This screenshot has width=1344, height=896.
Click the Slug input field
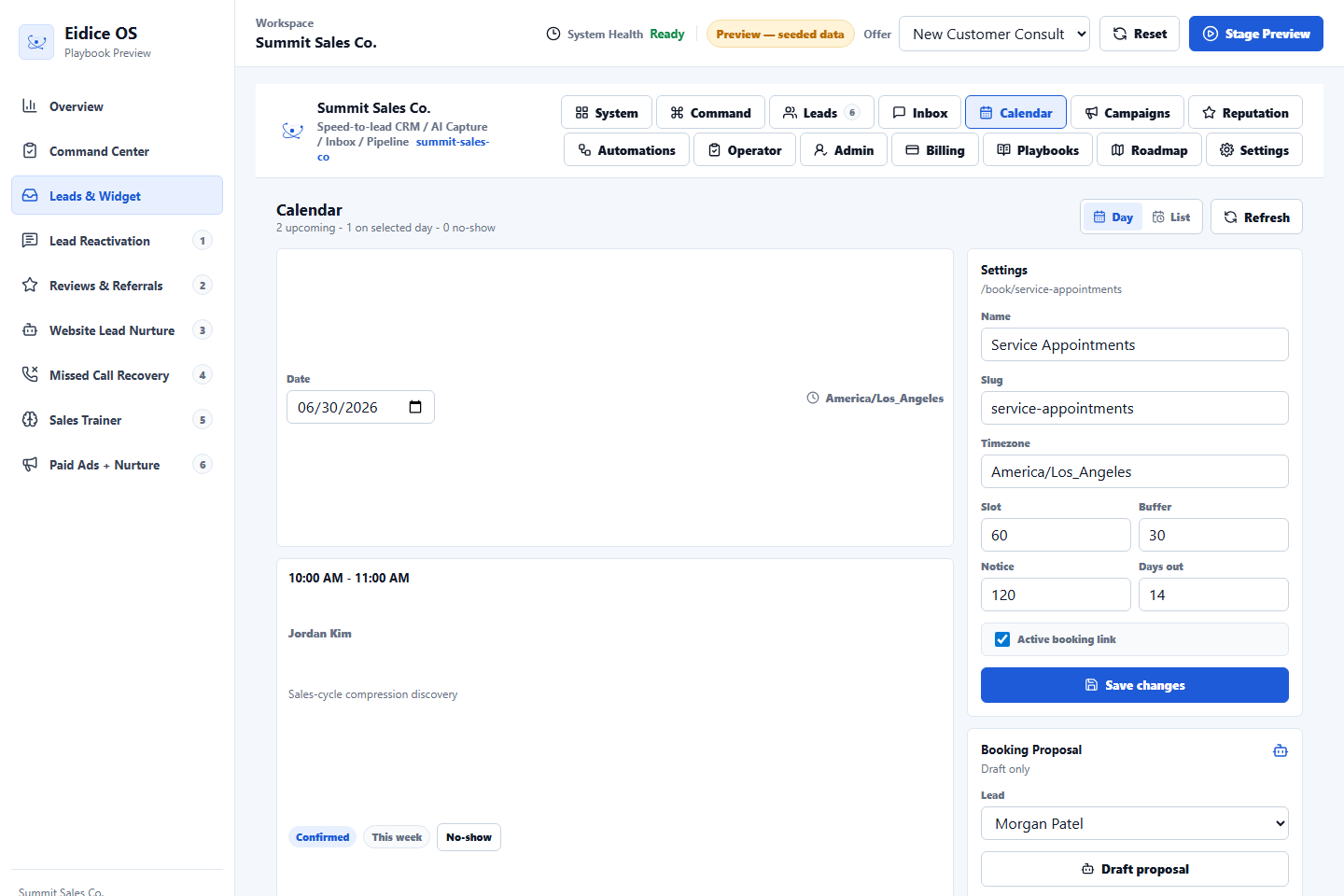1134,408
